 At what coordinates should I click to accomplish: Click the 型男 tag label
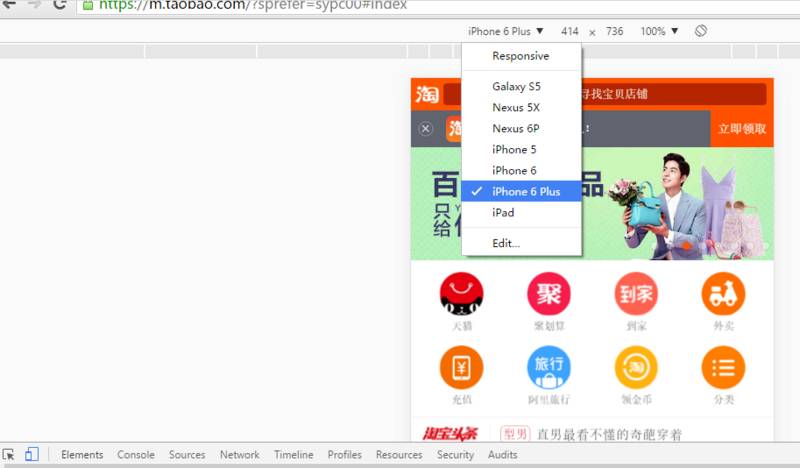pos(515,434)
